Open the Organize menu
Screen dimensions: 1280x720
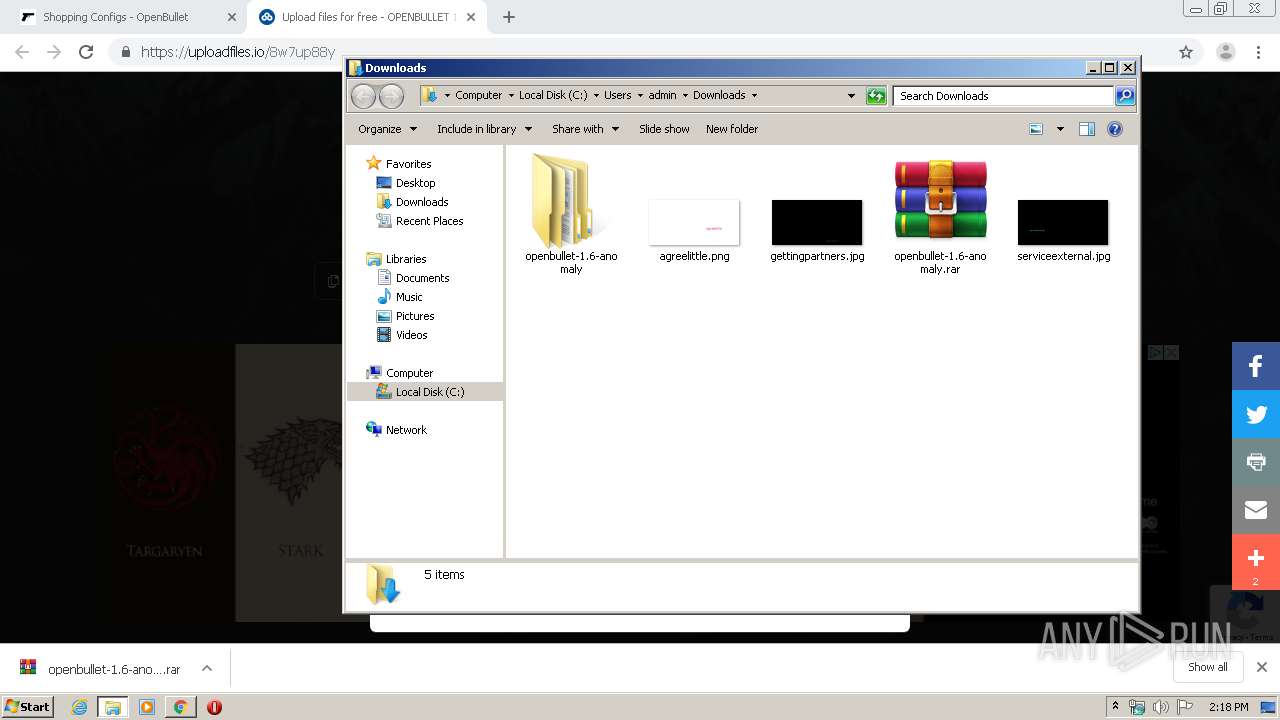pos(387,129)
